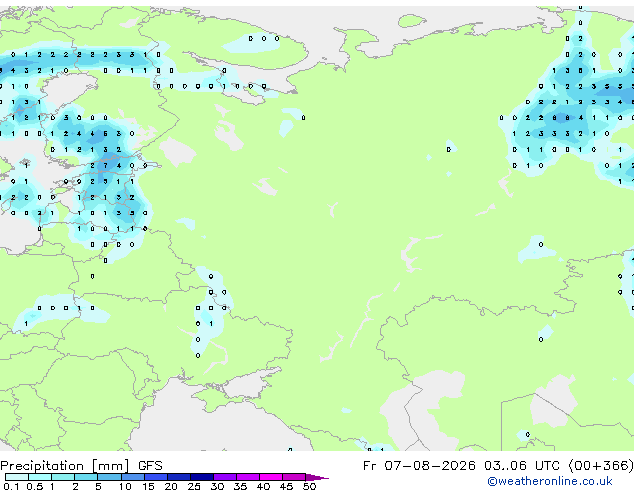634x490 pixels.
Task: Select the magenta swatch between 40 and 45
Action: [x=271, y=477]
